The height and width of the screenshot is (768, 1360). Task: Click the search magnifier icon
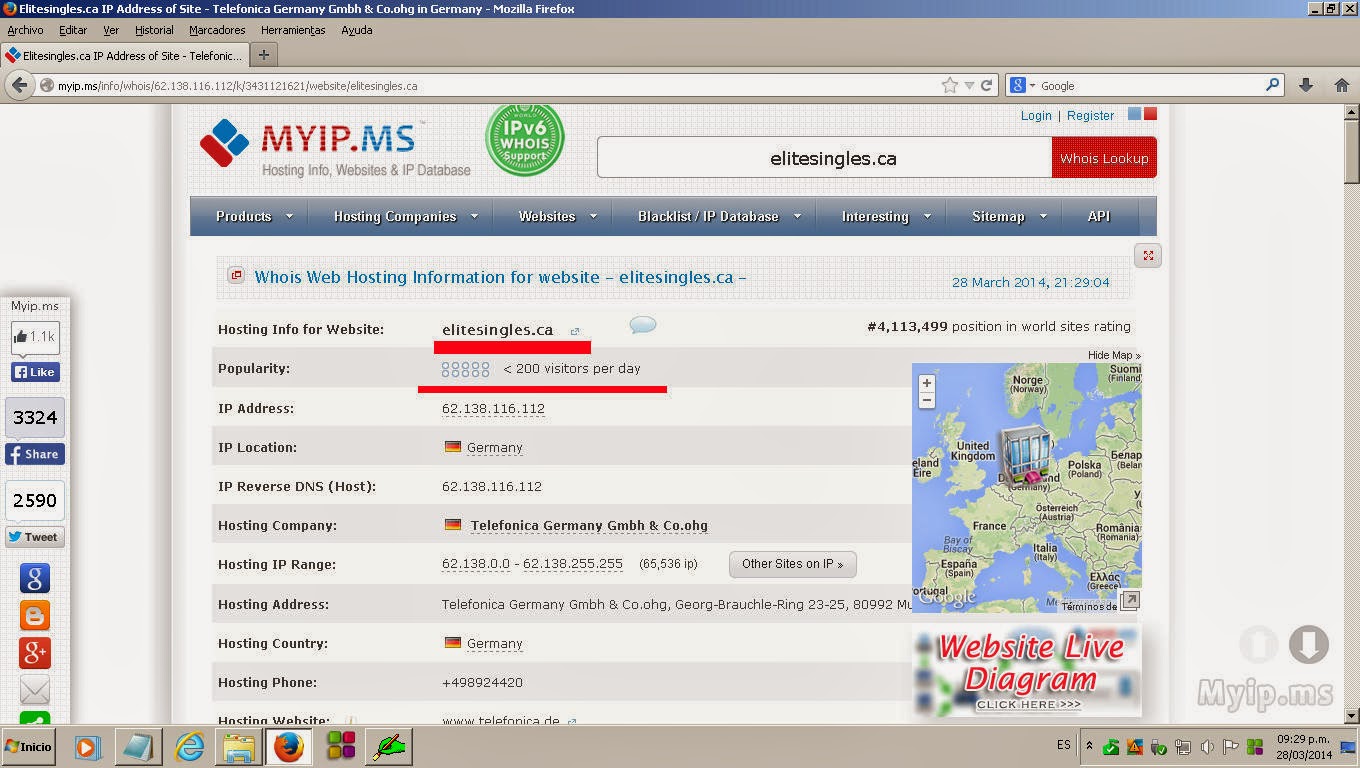tap(1273, 85)
